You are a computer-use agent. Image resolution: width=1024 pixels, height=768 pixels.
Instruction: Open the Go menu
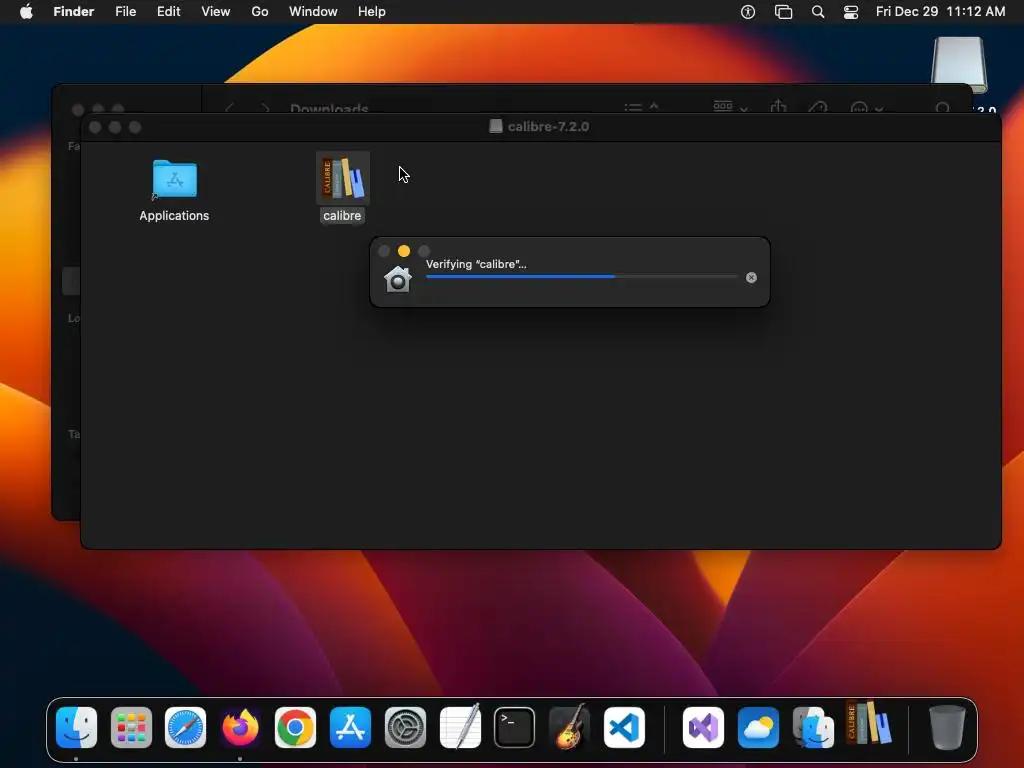coord(260,12)
